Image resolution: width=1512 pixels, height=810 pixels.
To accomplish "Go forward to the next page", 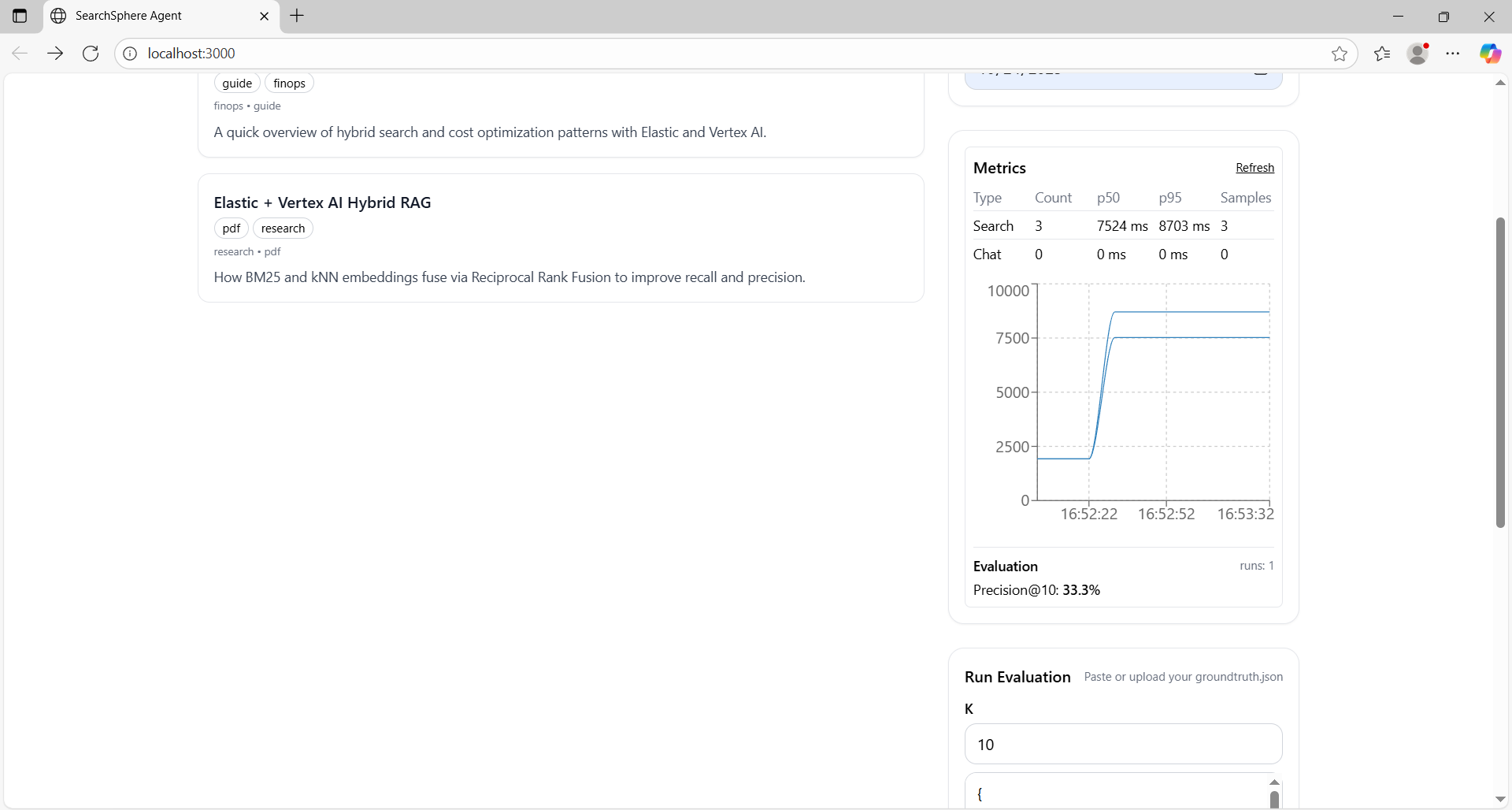I will (x=55, y=54).
